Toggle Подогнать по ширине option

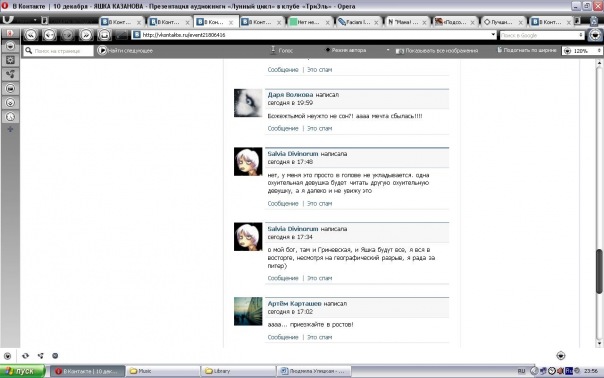tap(526, 50)
